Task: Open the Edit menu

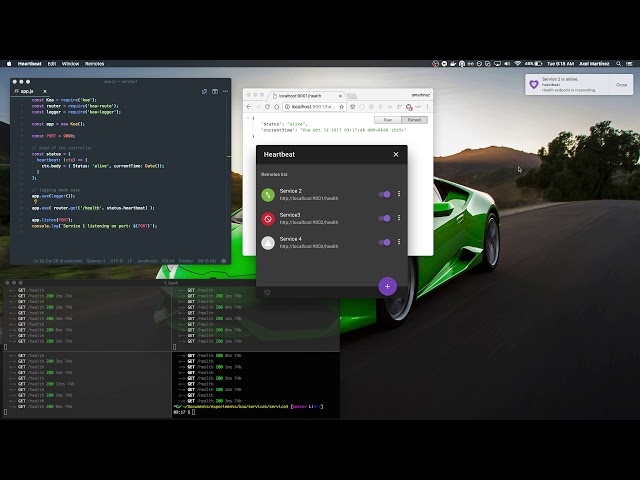Action: 52,64
